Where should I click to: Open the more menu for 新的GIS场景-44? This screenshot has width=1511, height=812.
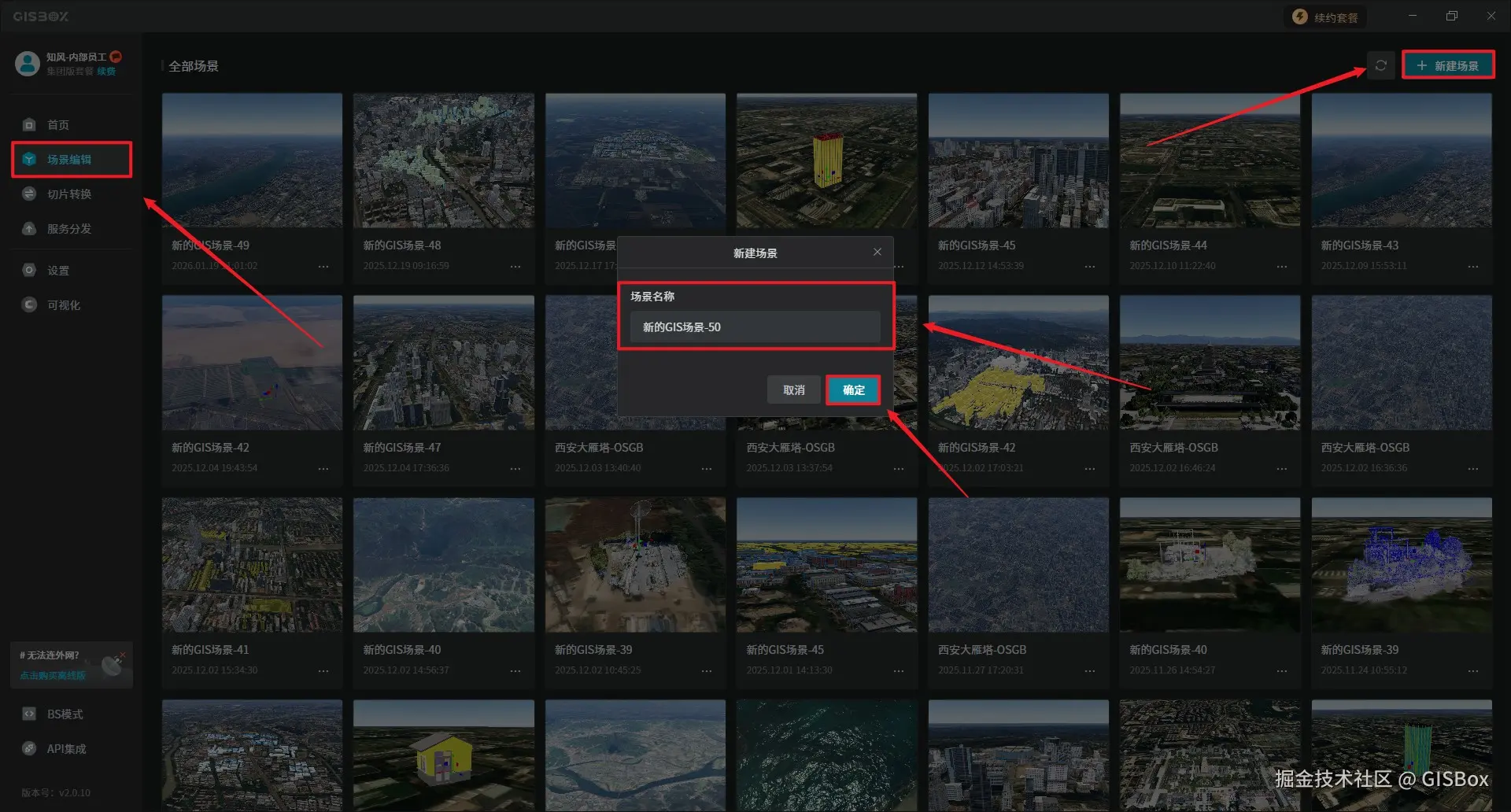[x=1282, y=267]
